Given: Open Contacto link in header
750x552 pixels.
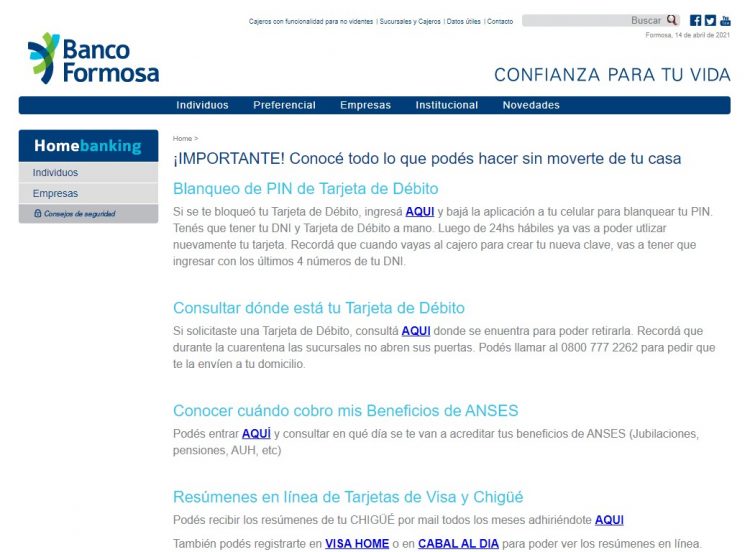Looking at the screenshot, I should pos(500,22).
